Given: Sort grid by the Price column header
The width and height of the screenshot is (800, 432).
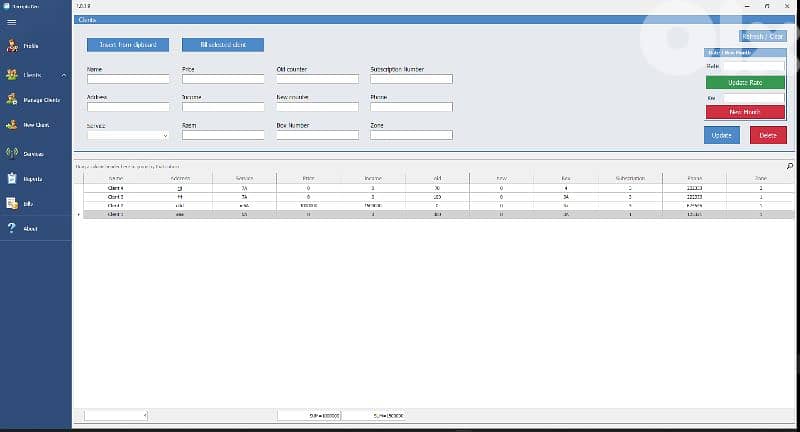Looking at the screenshot, I should (308, 178).
